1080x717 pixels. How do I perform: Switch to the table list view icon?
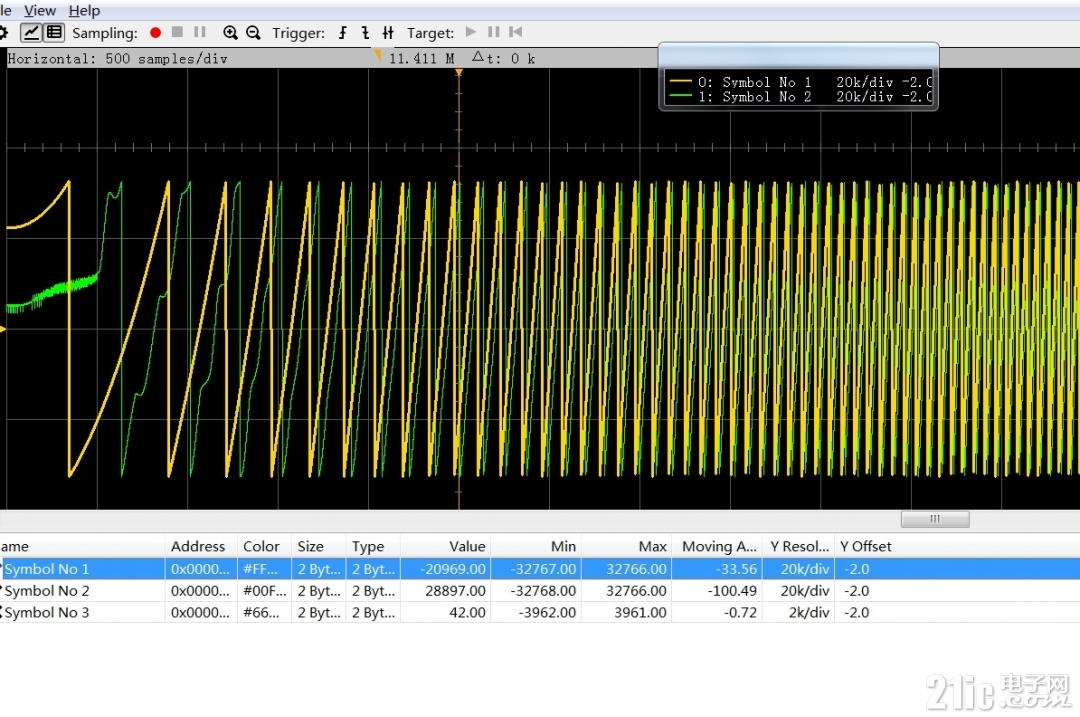pyautogui.click(x=54, y=32)
